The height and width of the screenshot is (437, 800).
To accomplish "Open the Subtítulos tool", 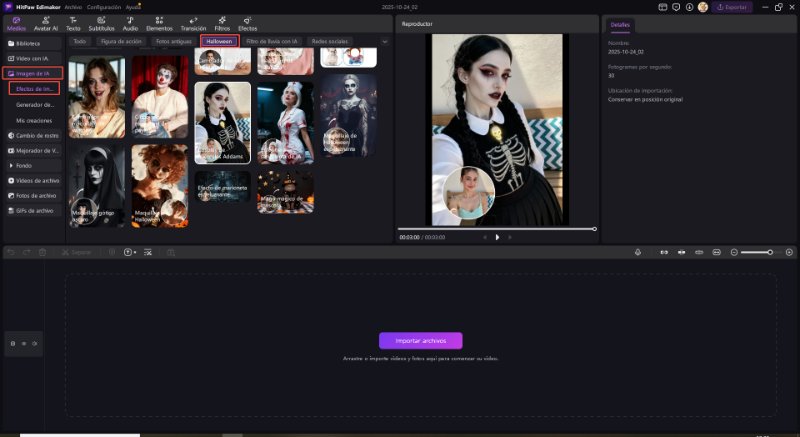I will (x=101, y=24).
